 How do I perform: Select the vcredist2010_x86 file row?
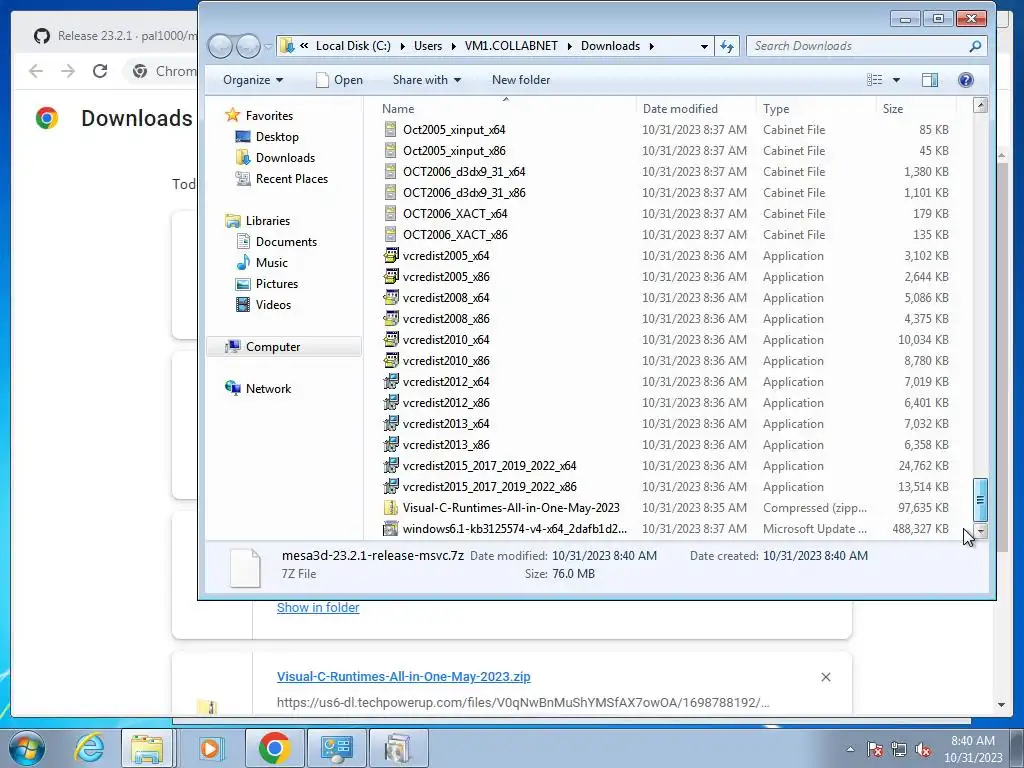(x=668, y=360)
